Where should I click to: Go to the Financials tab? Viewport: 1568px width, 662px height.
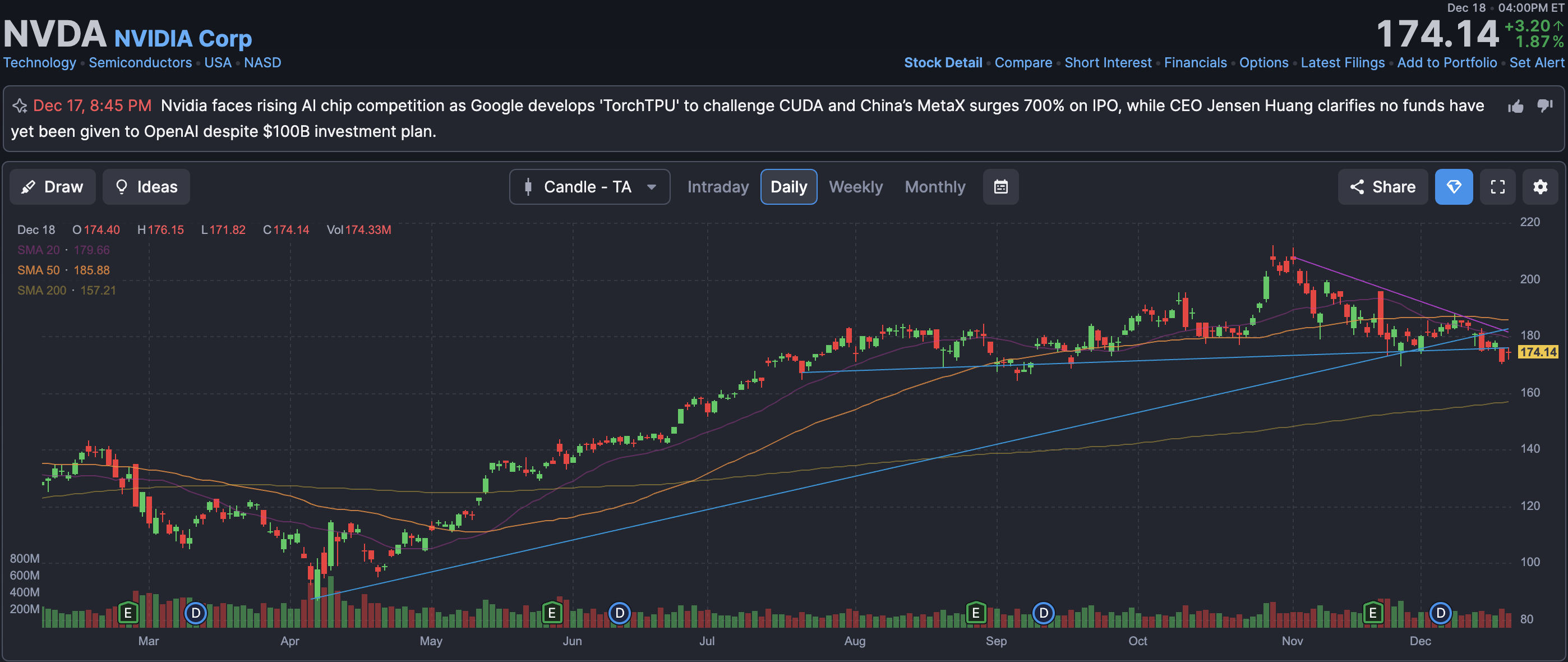(1195, 63)
